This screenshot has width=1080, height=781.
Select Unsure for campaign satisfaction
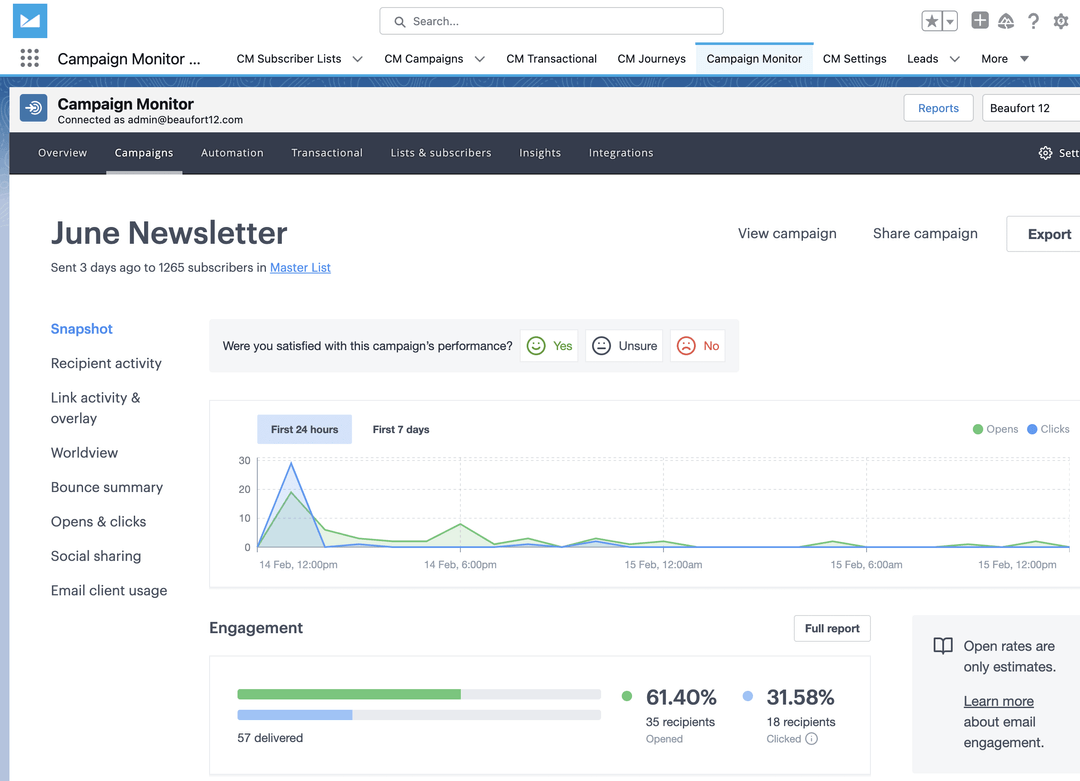click(623, 345)
